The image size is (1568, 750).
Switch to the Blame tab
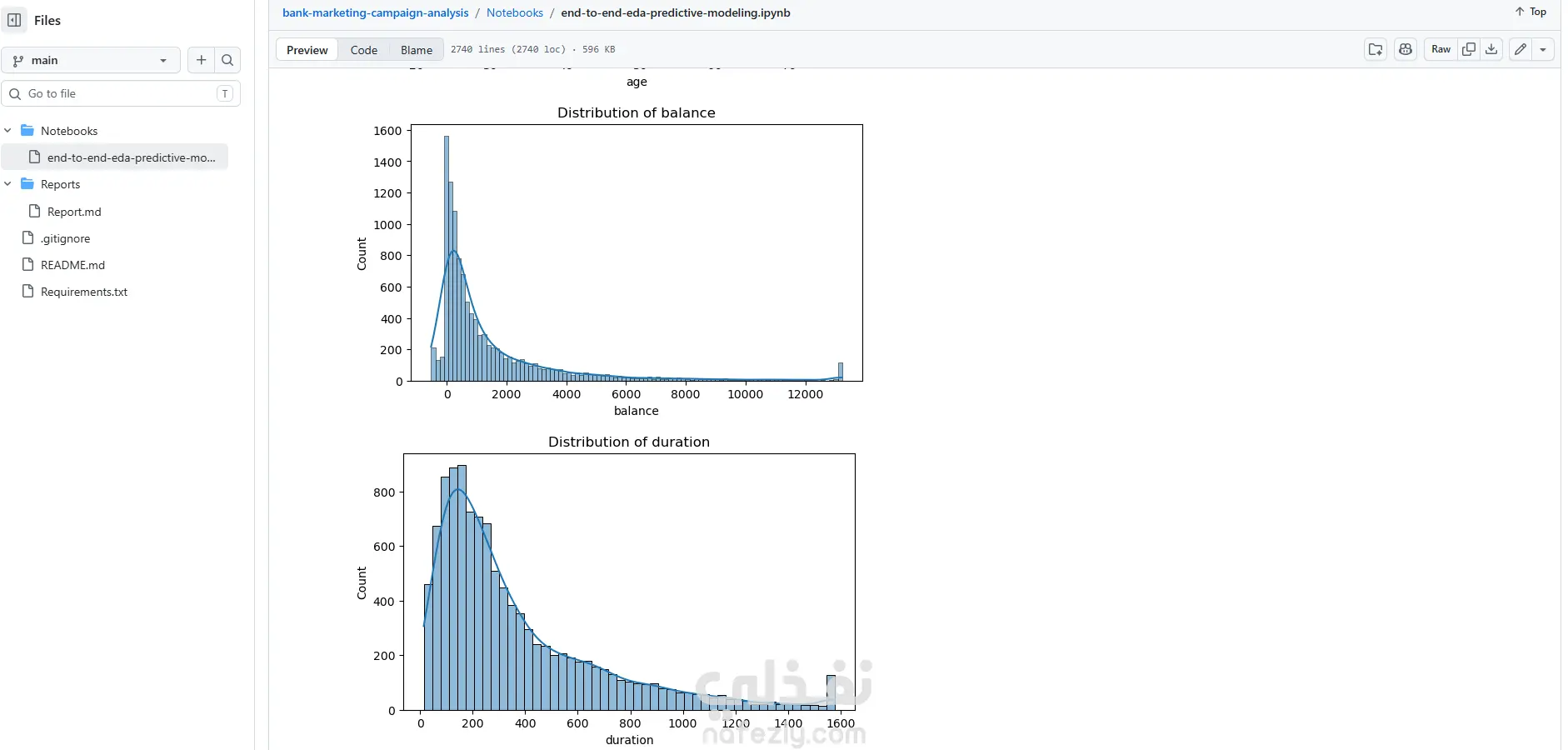pyautogui.click(x=417, y=50)
